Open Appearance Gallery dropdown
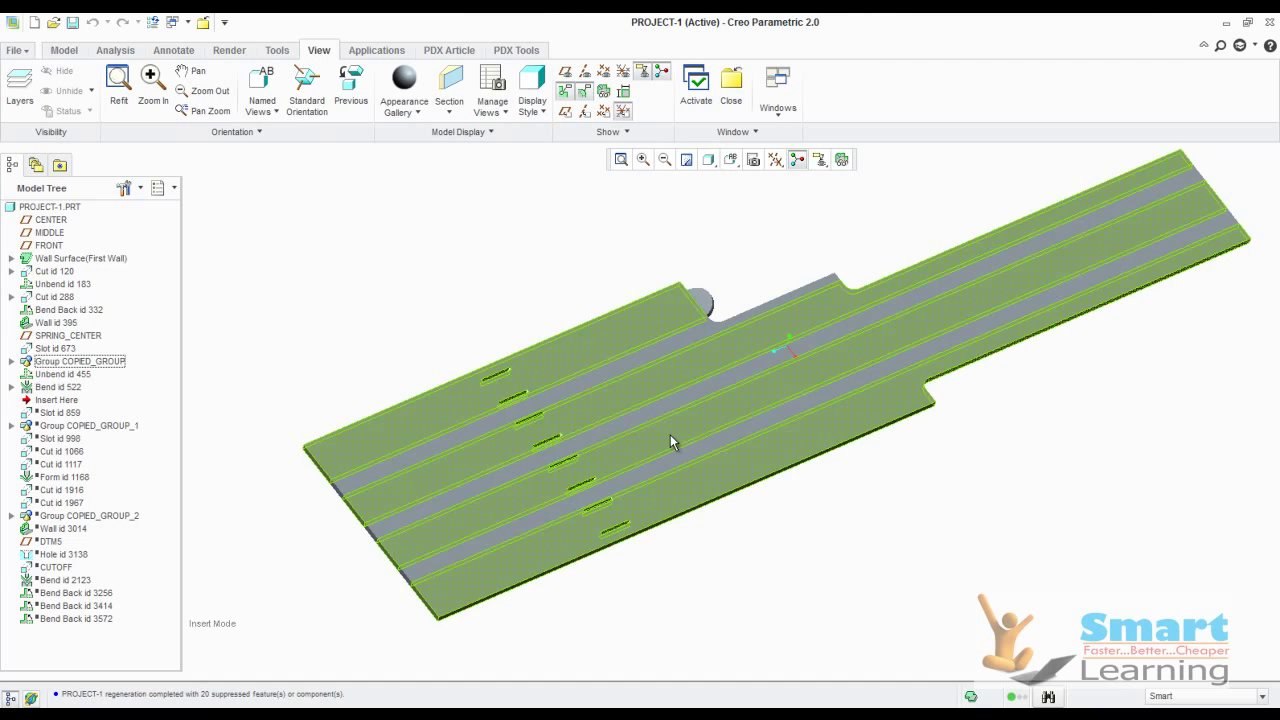Image resolution: width=1280 pixels, height=720 pixels. (404, 107)
